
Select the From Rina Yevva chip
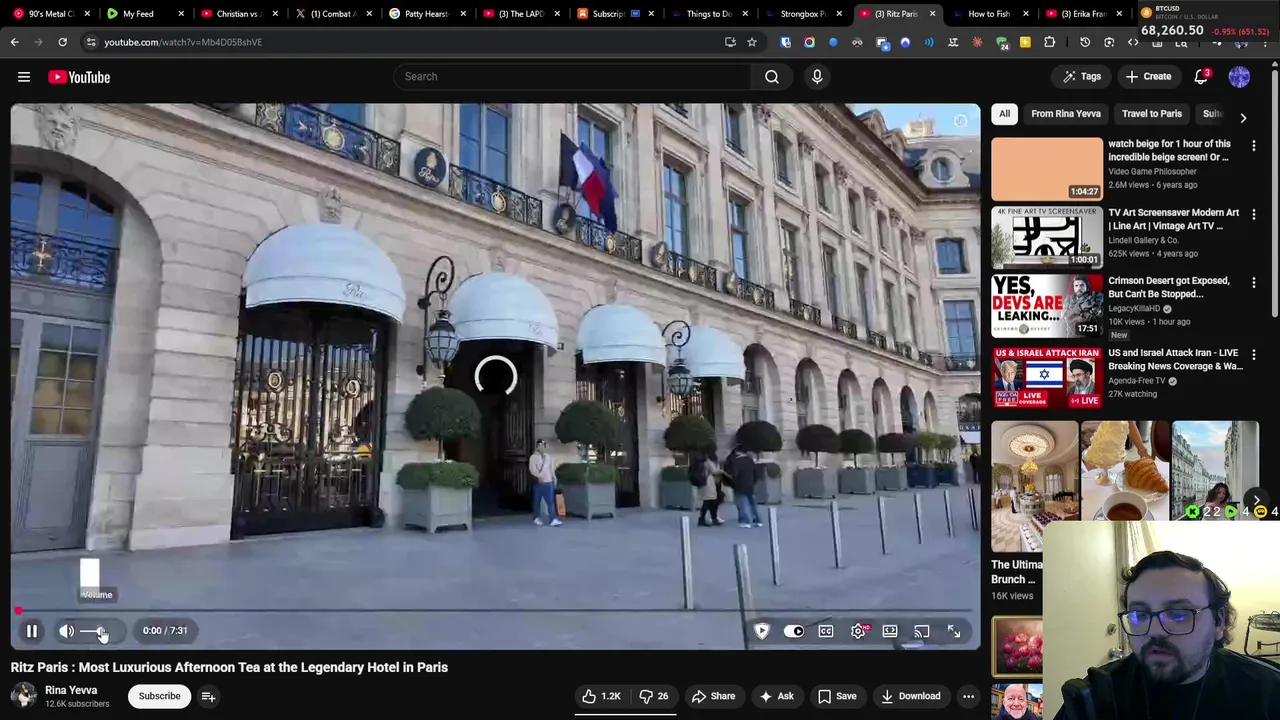coord(1066,114)
